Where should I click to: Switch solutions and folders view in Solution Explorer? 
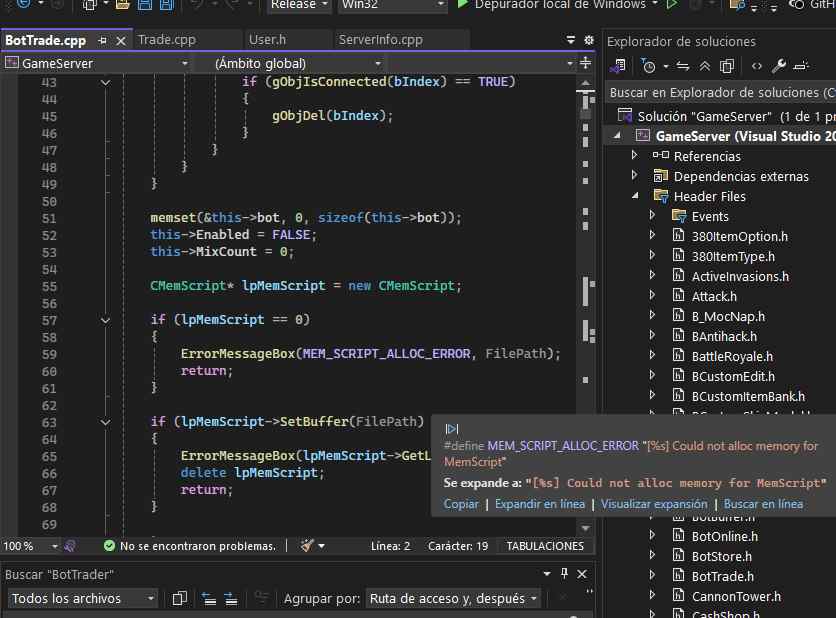click(x=618, y=66)
